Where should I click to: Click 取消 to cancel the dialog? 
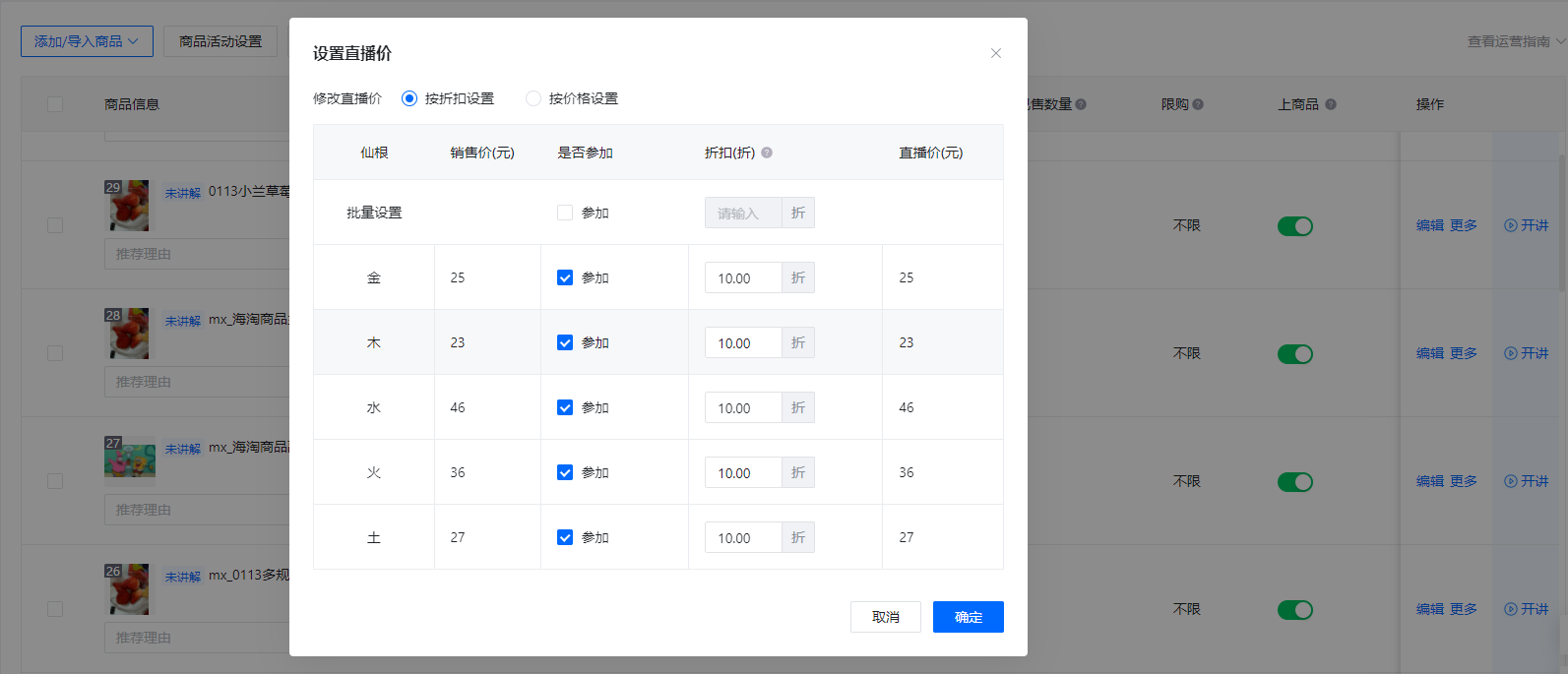click(886, 617)
